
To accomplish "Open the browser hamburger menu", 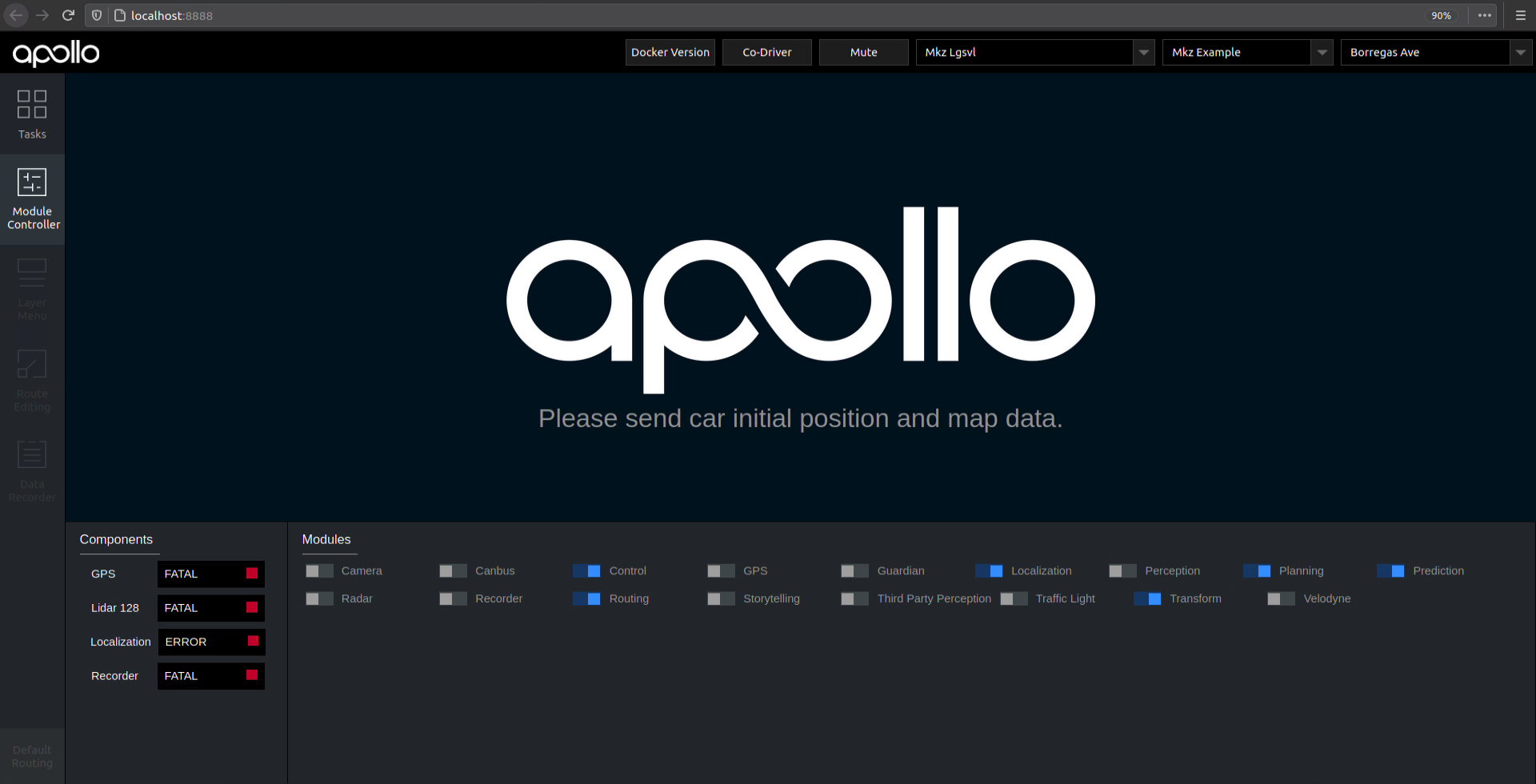I will point(1521,15).
